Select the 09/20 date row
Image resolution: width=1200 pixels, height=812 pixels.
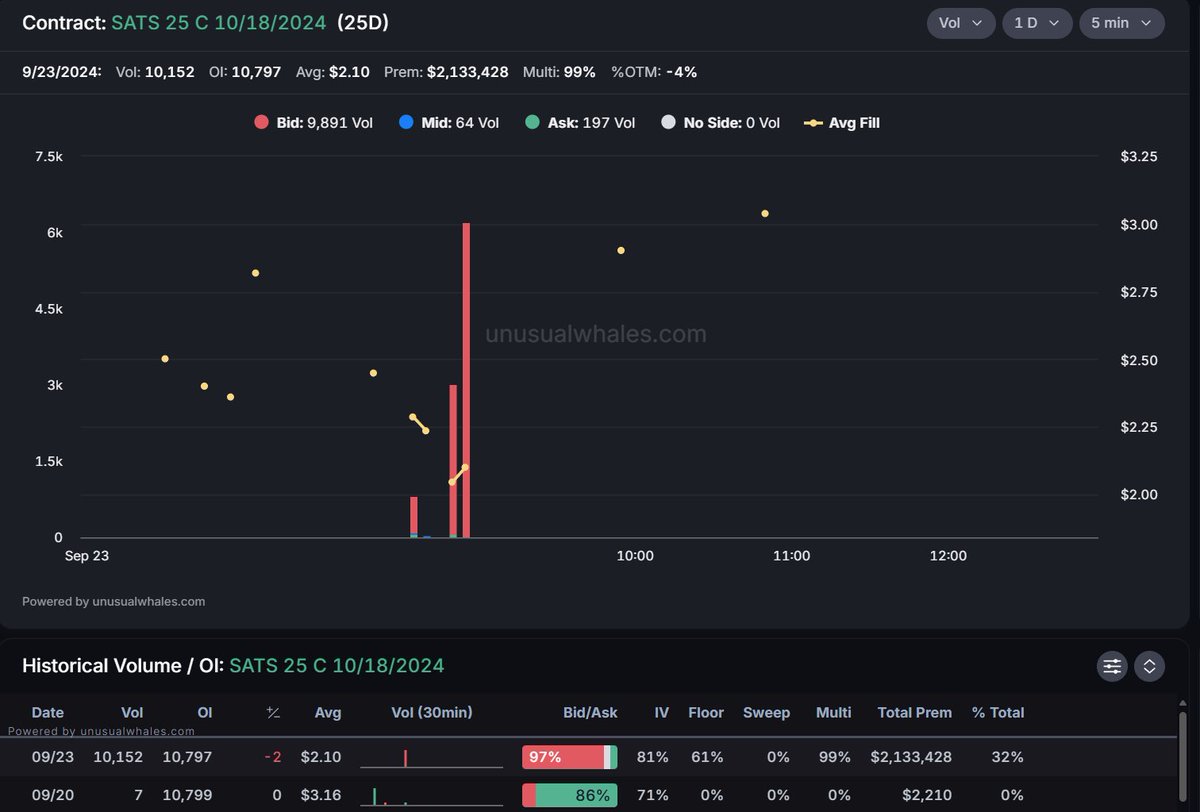pos(588,795)
